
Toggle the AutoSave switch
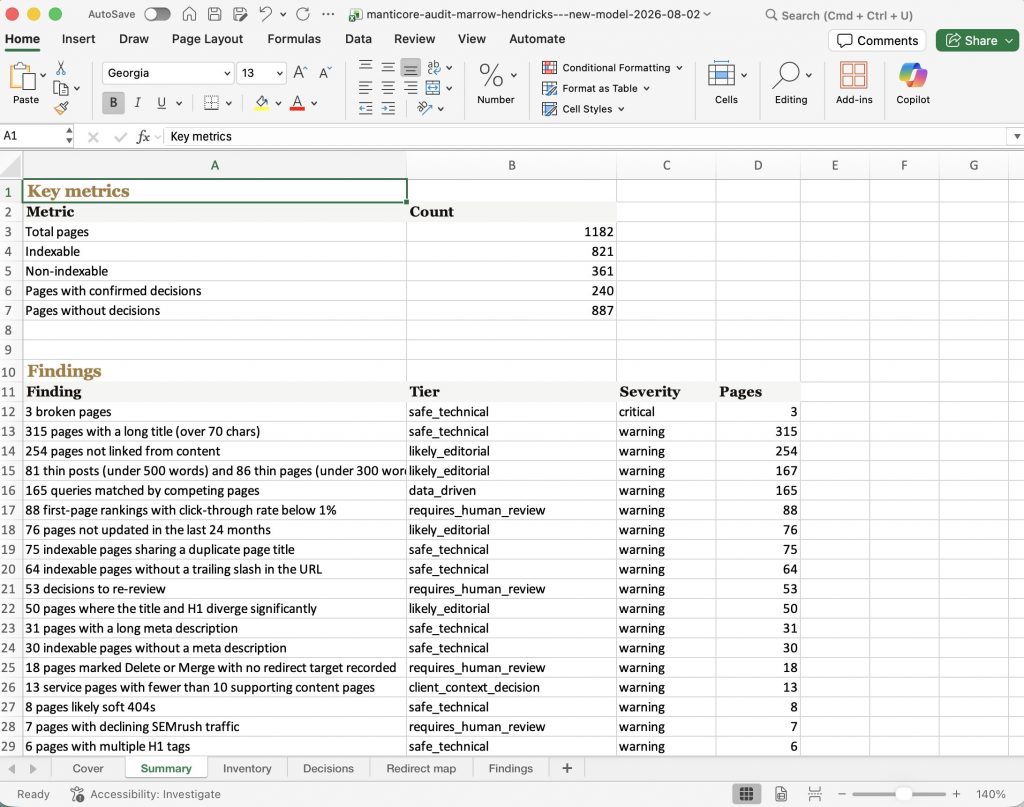(157, 14)
